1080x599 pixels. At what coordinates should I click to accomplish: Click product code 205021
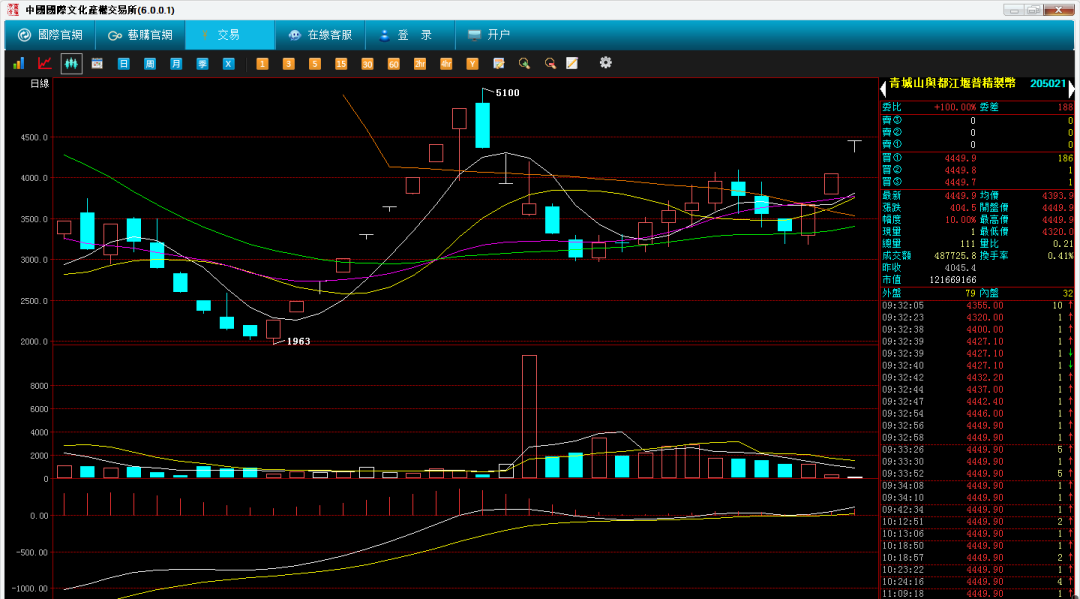[x=1048, y=83]
